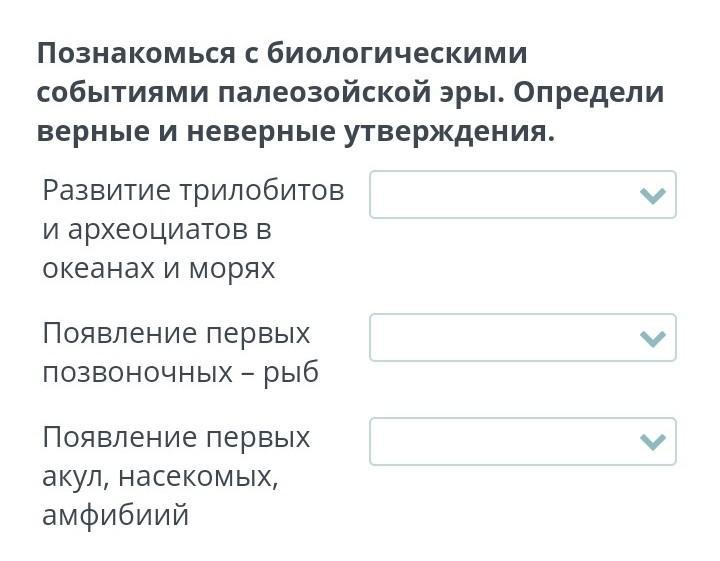Image resolution: width=720 pixels, height=561 pixels.
Task: Click the phrase "океанах и морях"
Action: click(x=158, y=269)
